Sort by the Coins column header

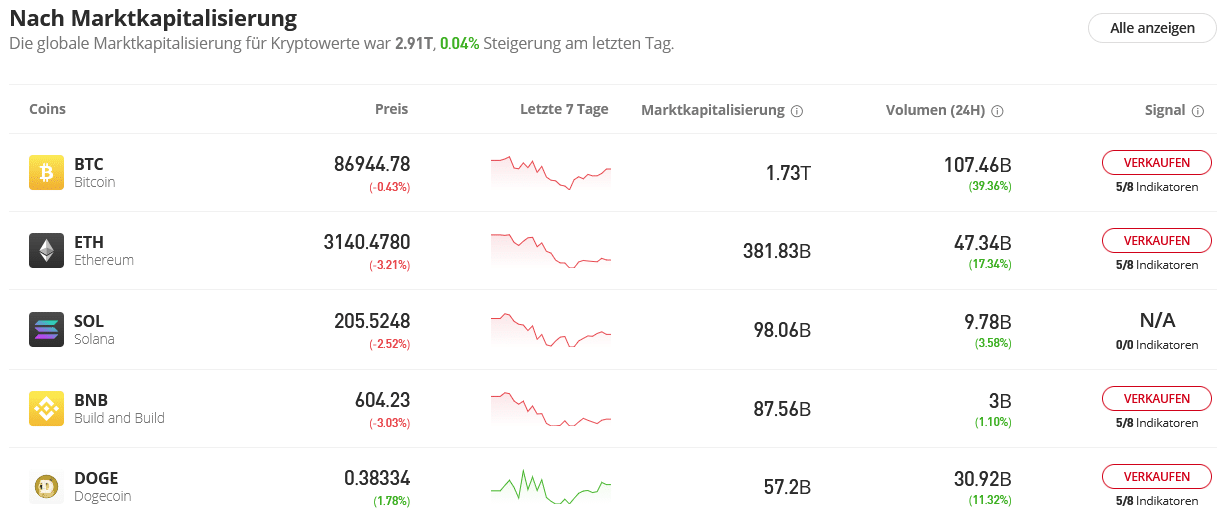(x=47, y=110)
